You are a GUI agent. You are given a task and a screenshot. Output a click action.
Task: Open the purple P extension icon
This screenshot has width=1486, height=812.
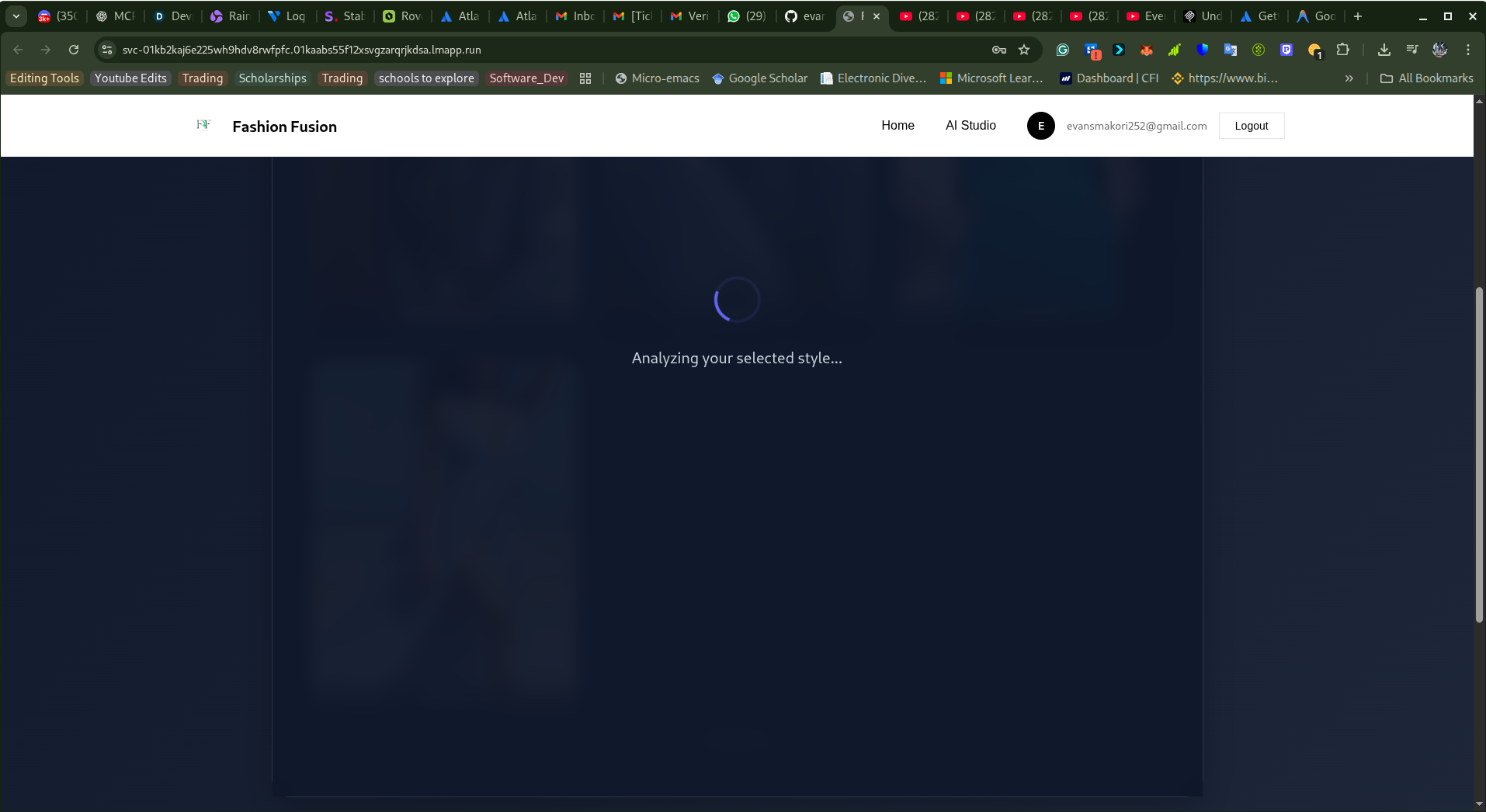click(1286, 50)
